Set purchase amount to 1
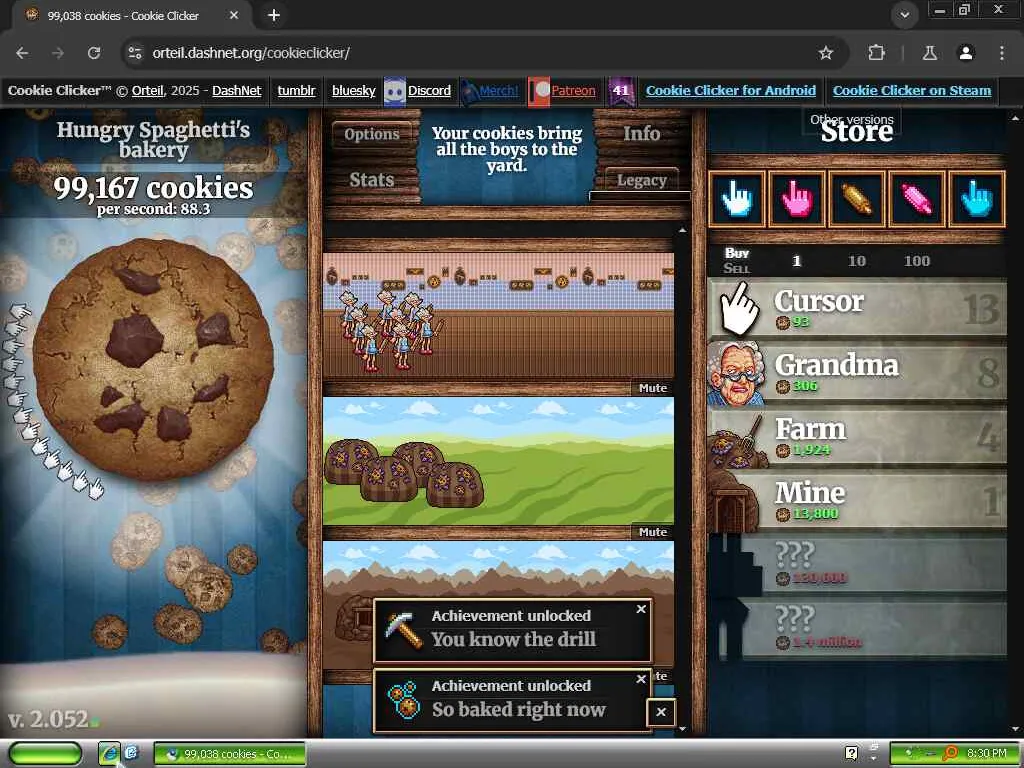This screenshot has height=768, width=1024. (x=796, y=261)
